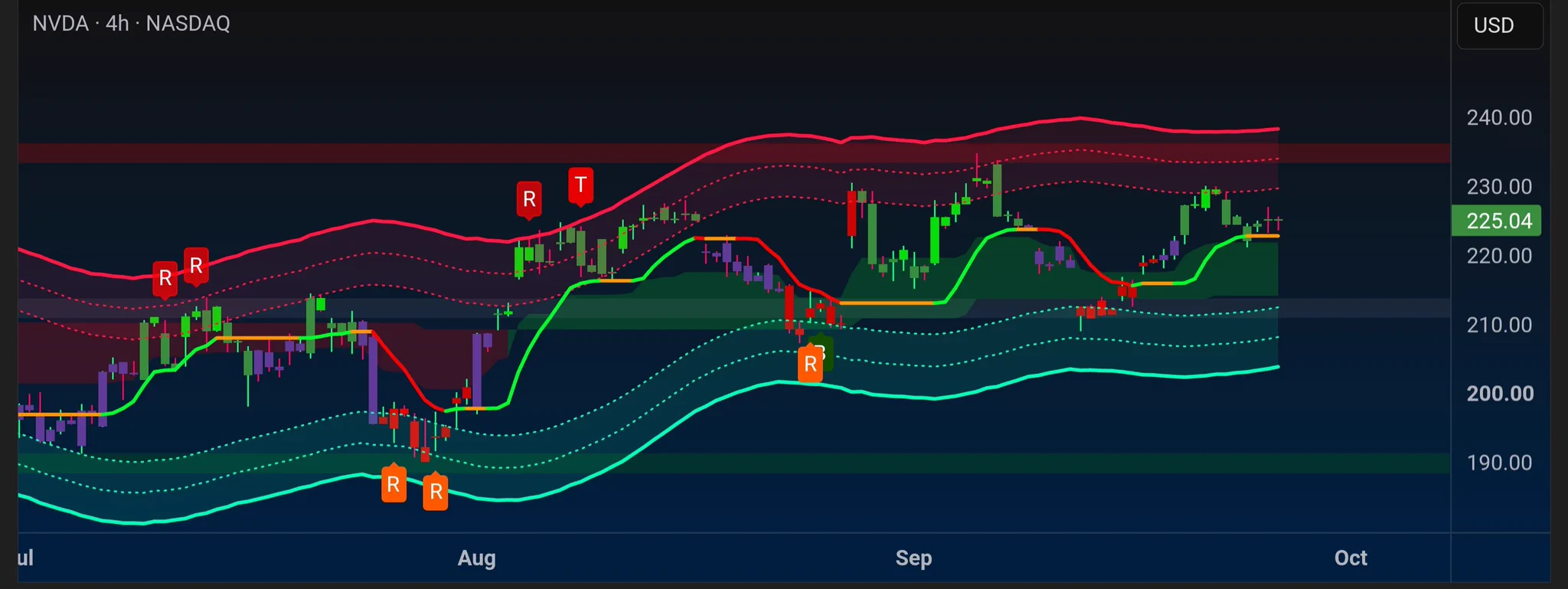
Task: Click the 230.00 price axis label
Action: [x=1499, y=186]
